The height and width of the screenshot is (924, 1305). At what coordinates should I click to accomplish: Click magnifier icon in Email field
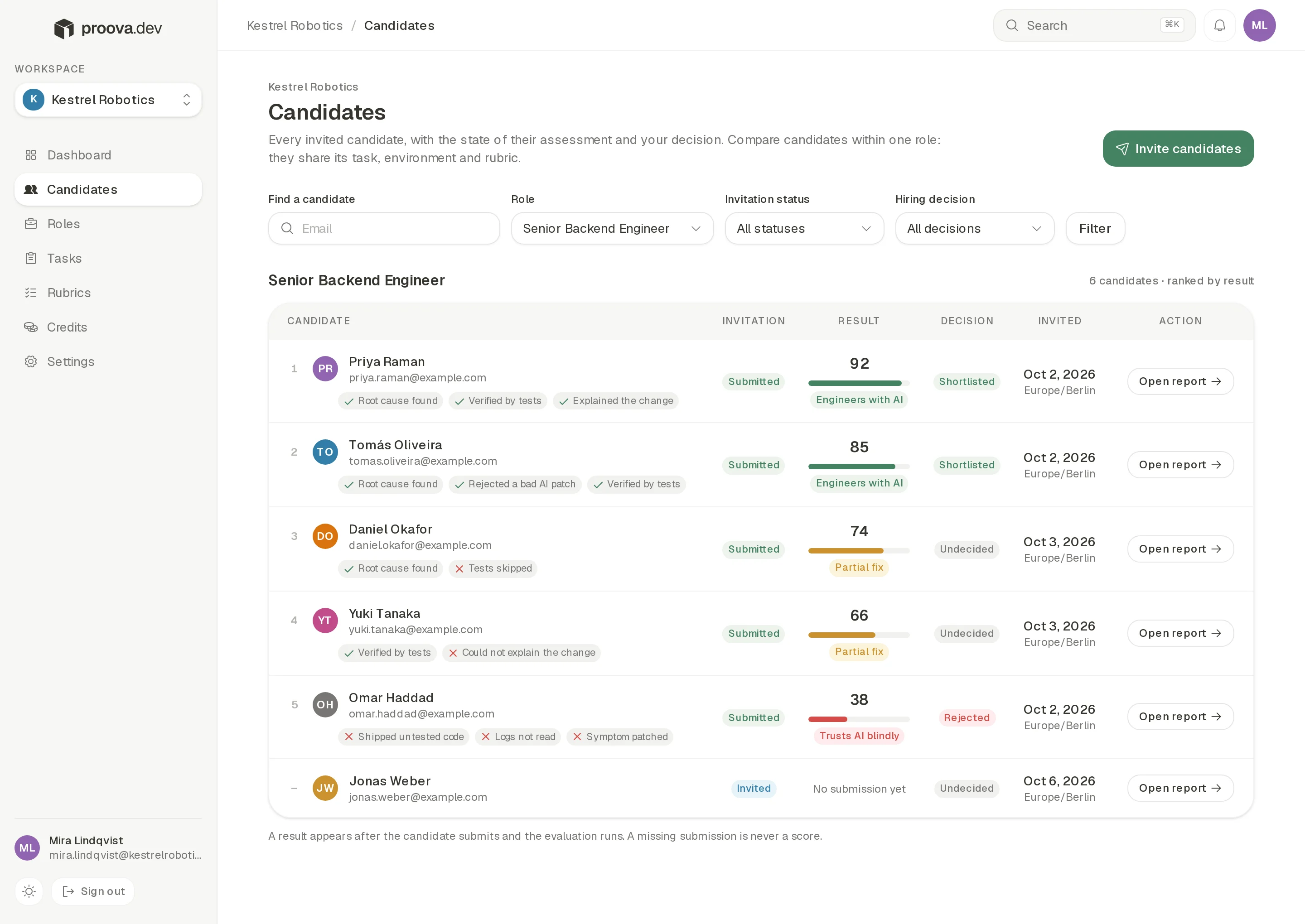click(287, 228)
